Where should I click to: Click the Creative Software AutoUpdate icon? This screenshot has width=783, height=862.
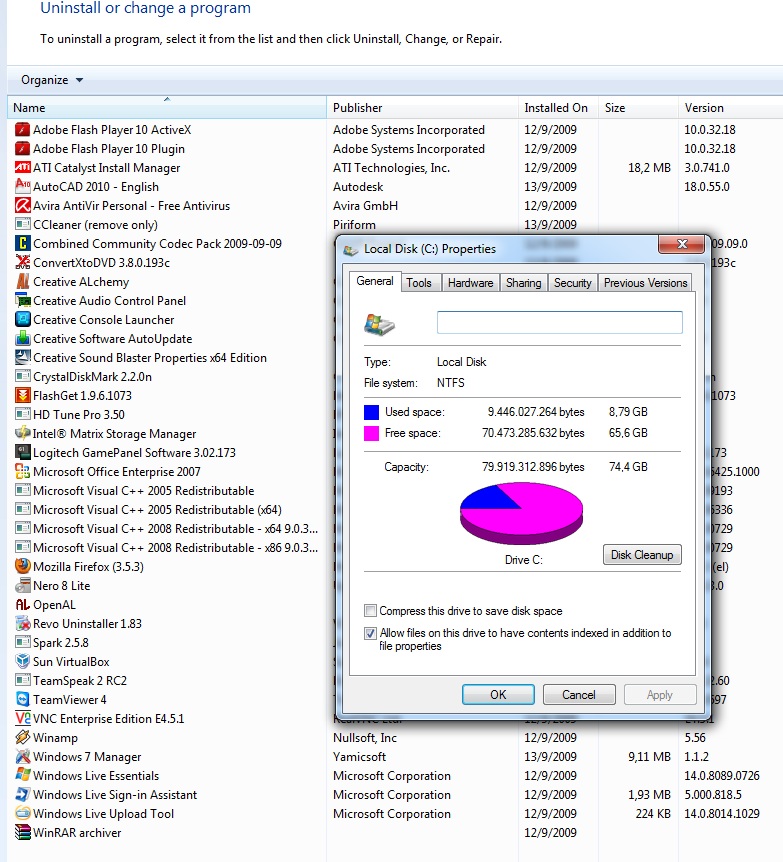click(x=23, y=339)
